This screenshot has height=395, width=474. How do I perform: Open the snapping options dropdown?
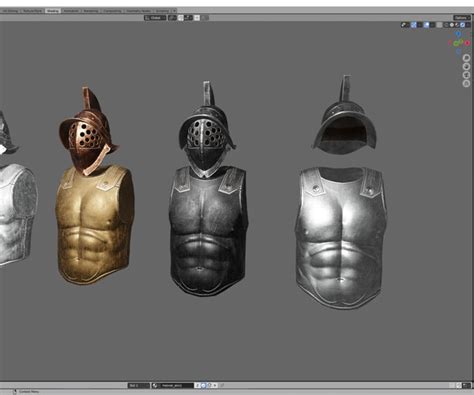coord(188,18)
